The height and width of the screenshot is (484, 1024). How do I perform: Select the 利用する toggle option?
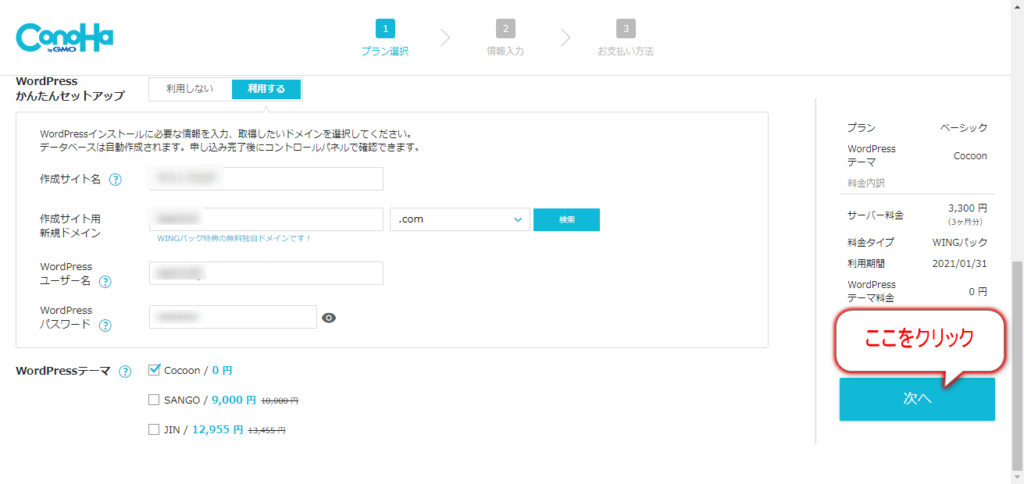click(x=266, y=89)
